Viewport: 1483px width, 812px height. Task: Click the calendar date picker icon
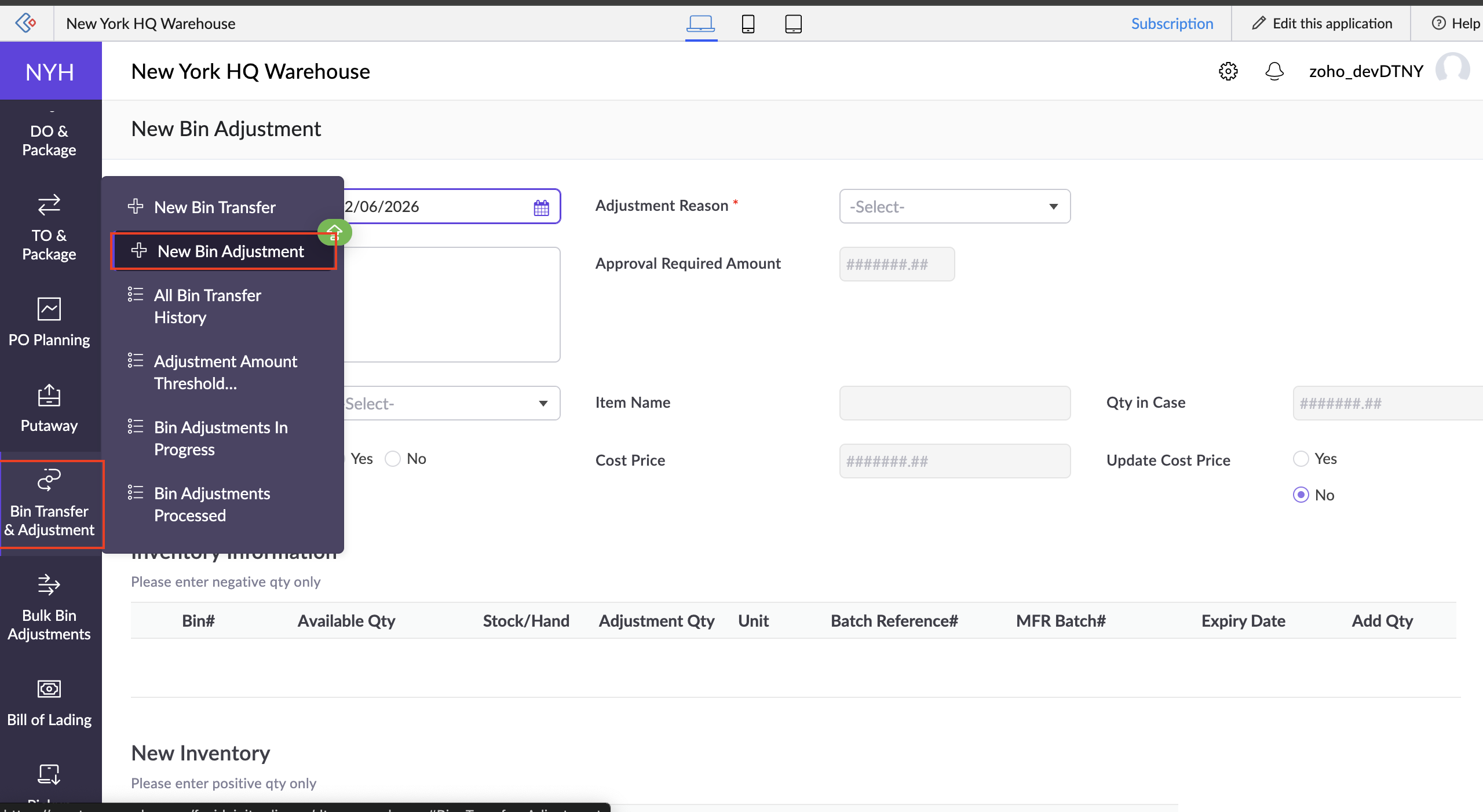[x=541, y=207]
